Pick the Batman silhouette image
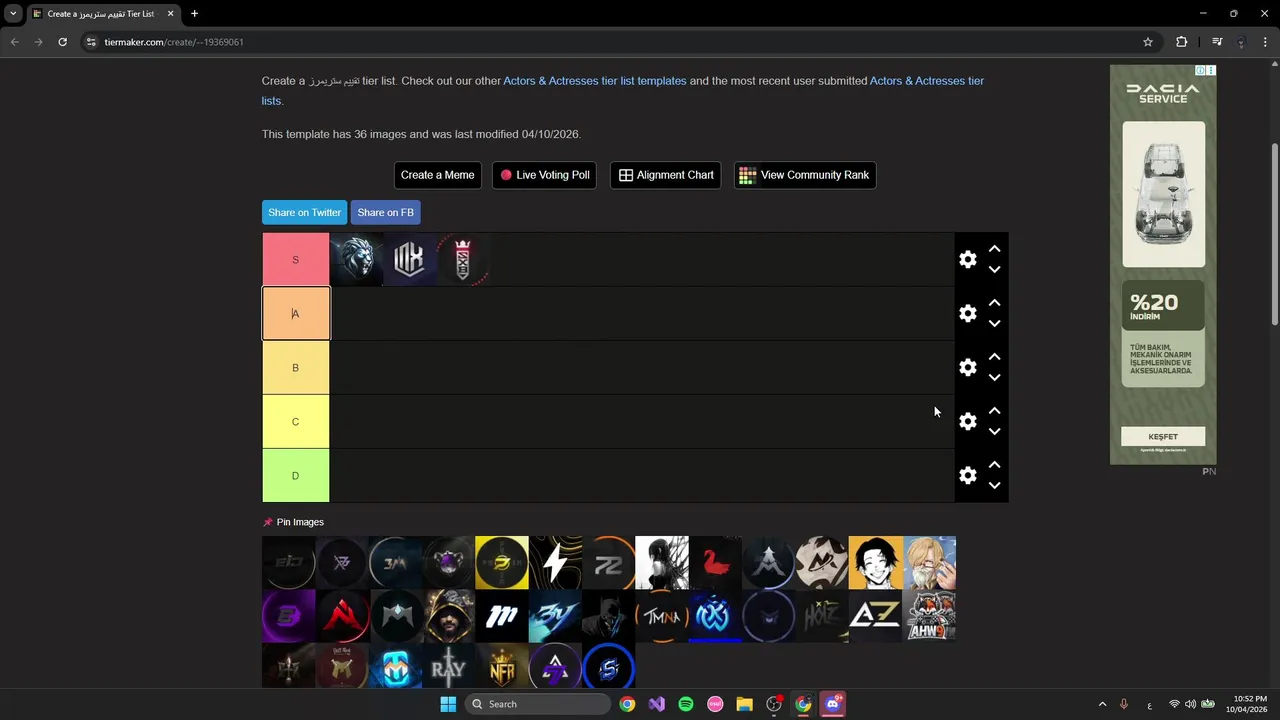Image resolution: width=1280 pixels, height=720 pixels. coord(608,616)
